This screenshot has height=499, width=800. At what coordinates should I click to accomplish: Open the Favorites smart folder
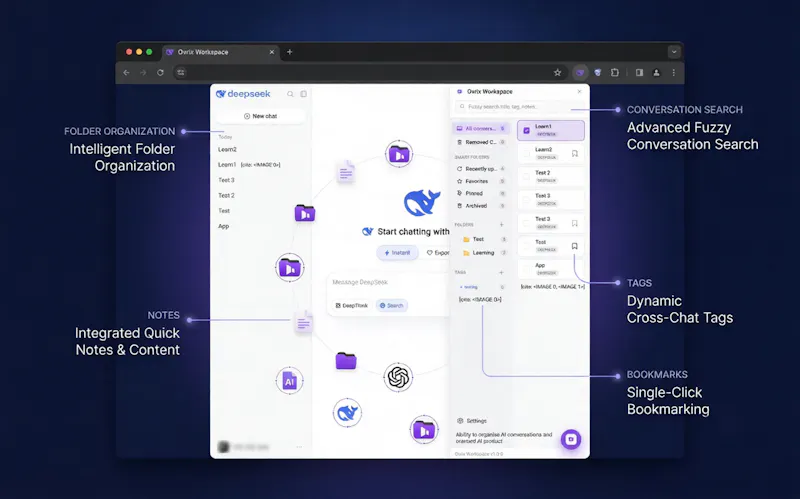[481, 181]
